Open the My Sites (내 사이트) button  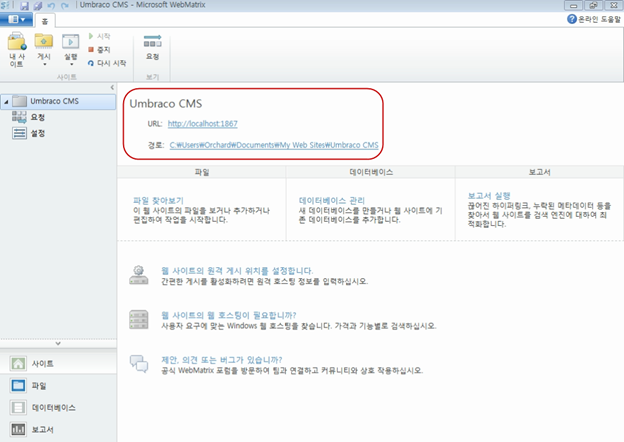pos(17,50)
